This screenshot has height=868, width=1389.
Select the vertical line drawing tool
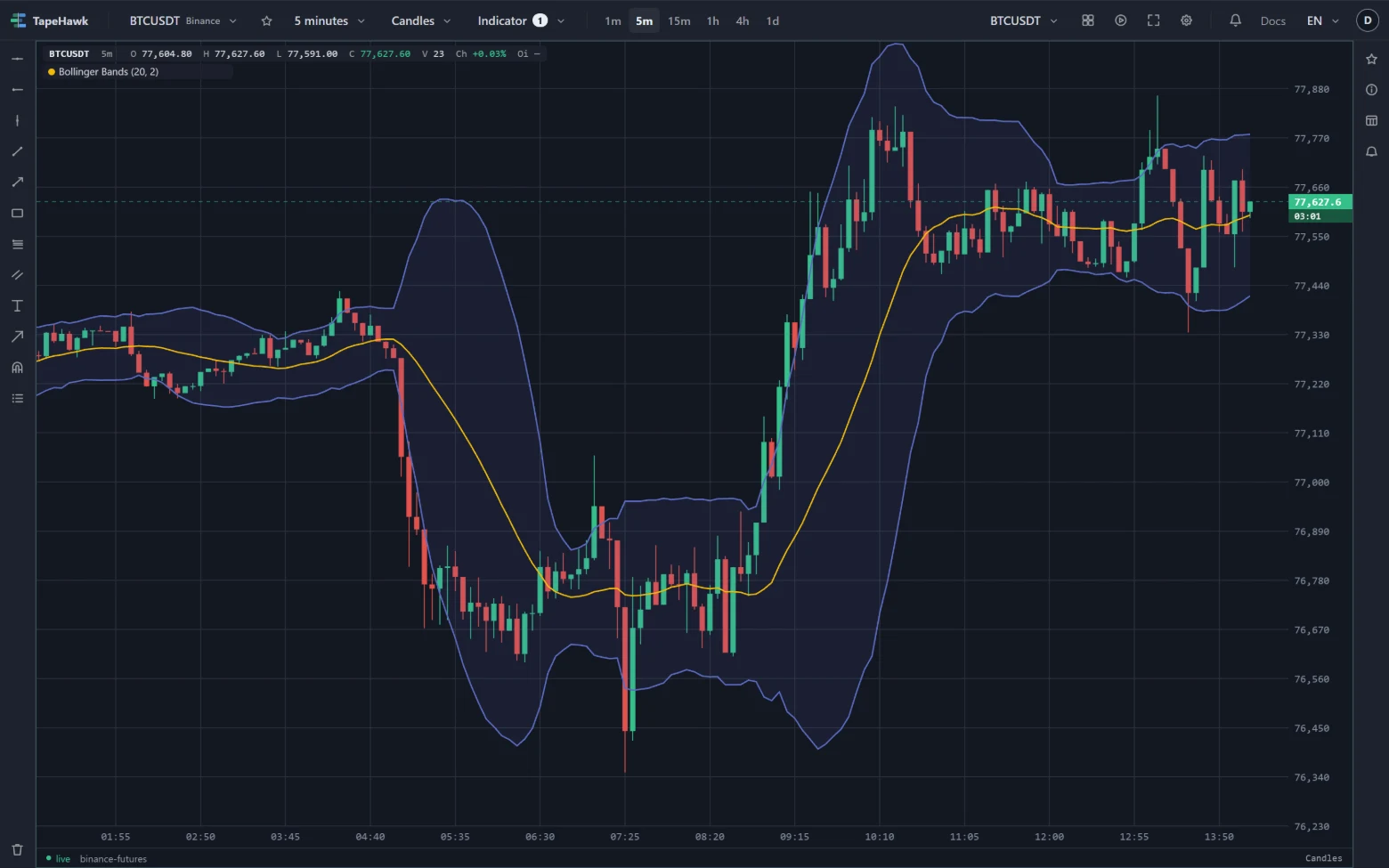pyautogui.click(x=17, y=120)
